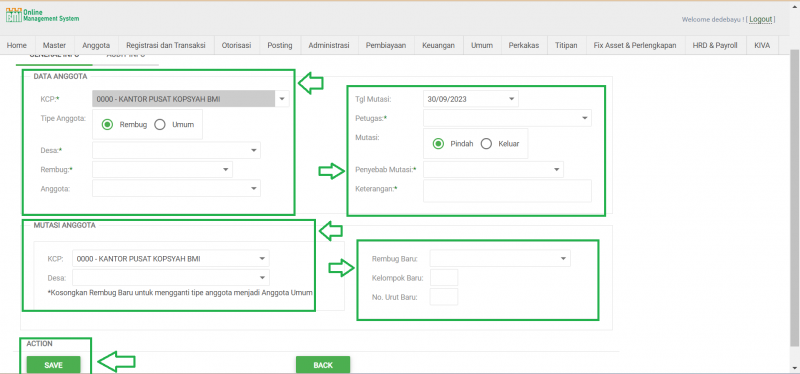The image size is (800, 374).
Task: Open the Posting menu
Action: (x=280, y=45)
